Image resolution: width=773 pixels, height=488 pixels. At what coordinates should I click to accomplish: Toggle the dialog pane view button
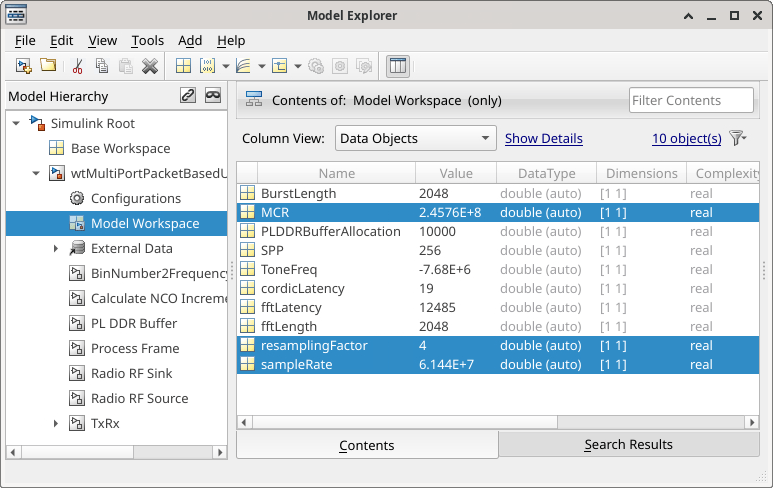point(397,66)
